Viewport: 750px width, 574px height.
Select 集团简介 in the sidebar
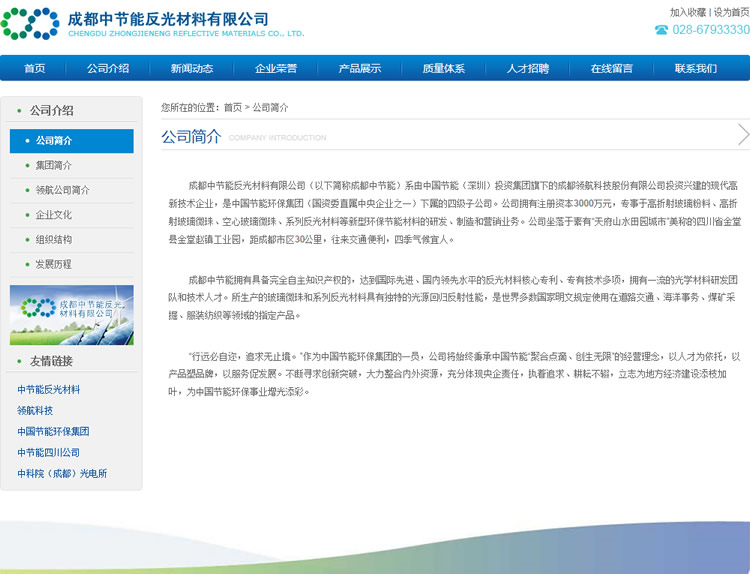pos(53,165)
